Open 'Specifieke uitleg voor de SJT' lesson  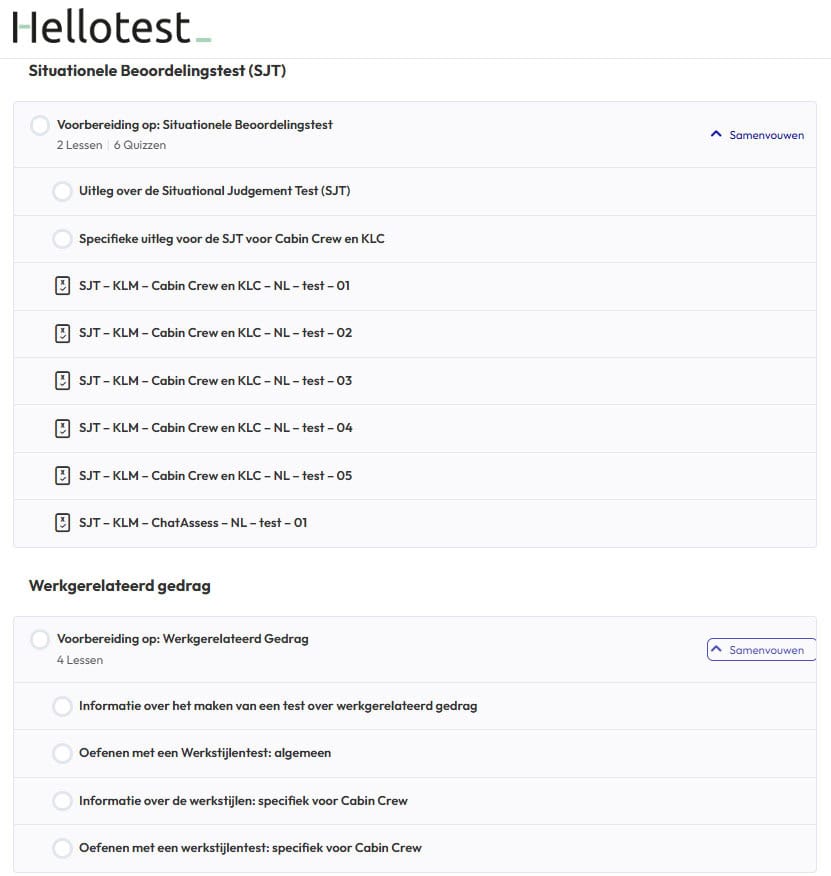tap(231, 239)
